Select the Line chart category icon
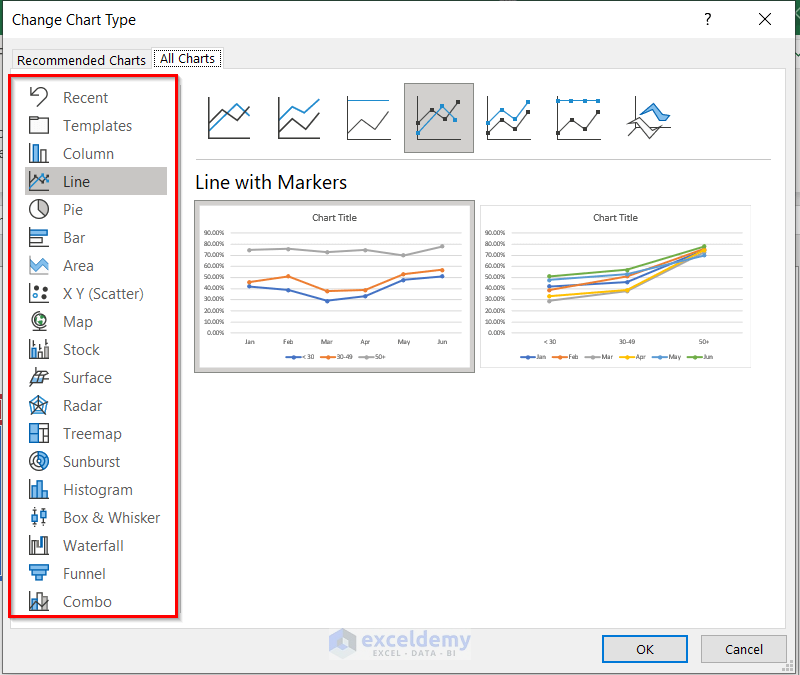The image size is (800, 675). click(x=39, y=181)
